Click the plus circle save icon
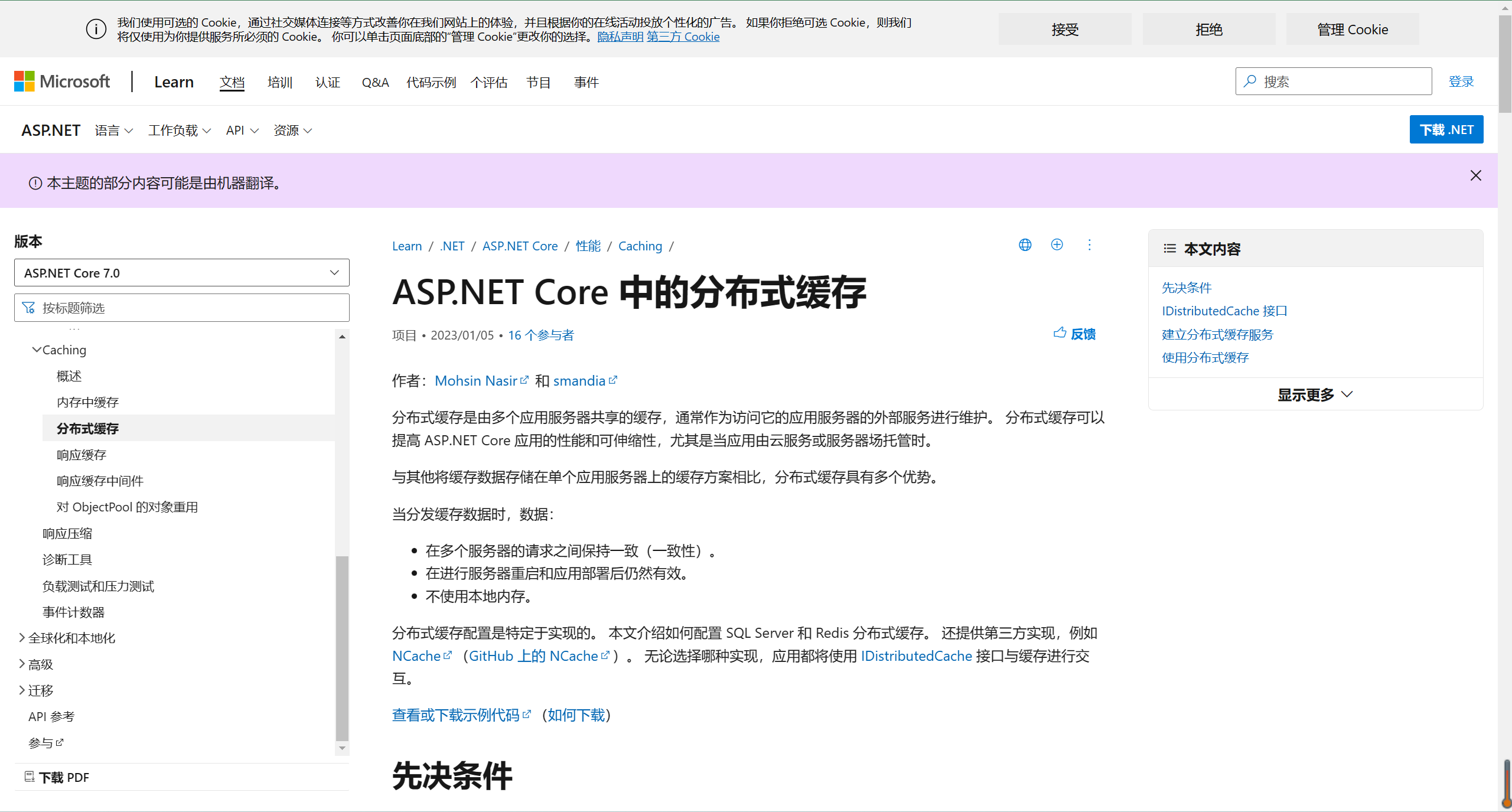The image size is (1512, 812). pos(1057,244)
